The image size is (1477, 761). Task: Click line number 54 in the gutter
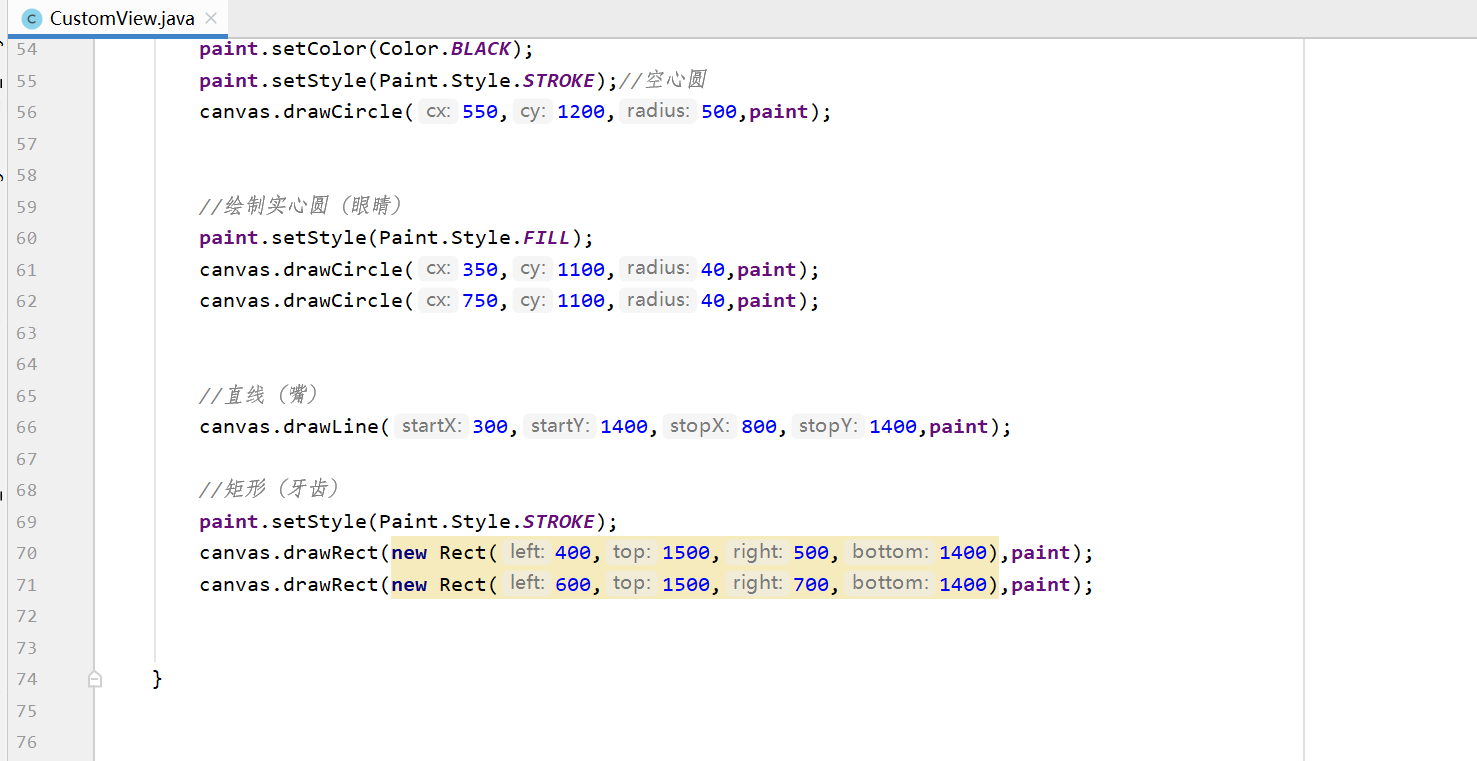coord(26,49)
